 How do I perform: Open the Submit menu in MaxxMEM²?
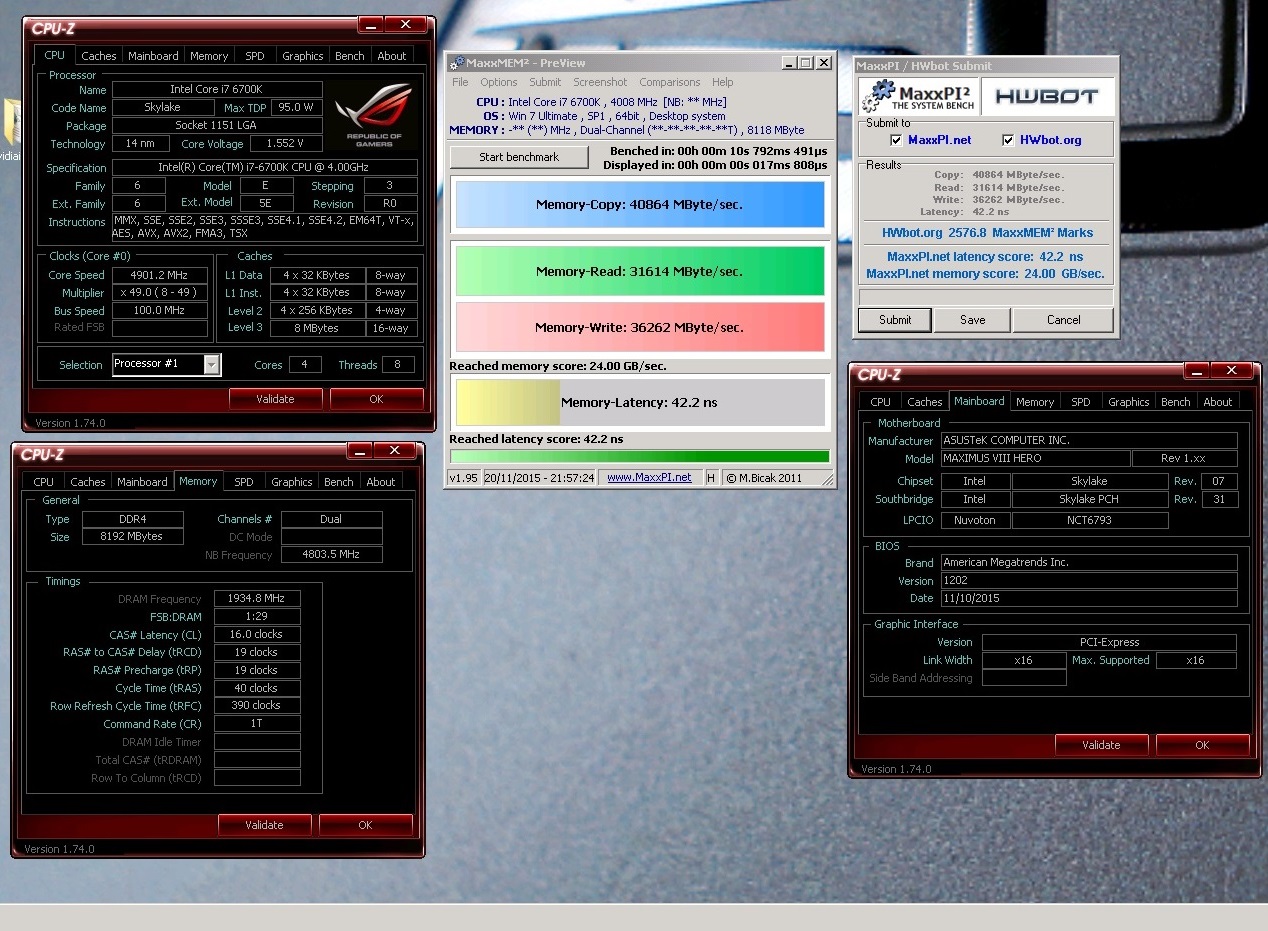click(545, 82)
